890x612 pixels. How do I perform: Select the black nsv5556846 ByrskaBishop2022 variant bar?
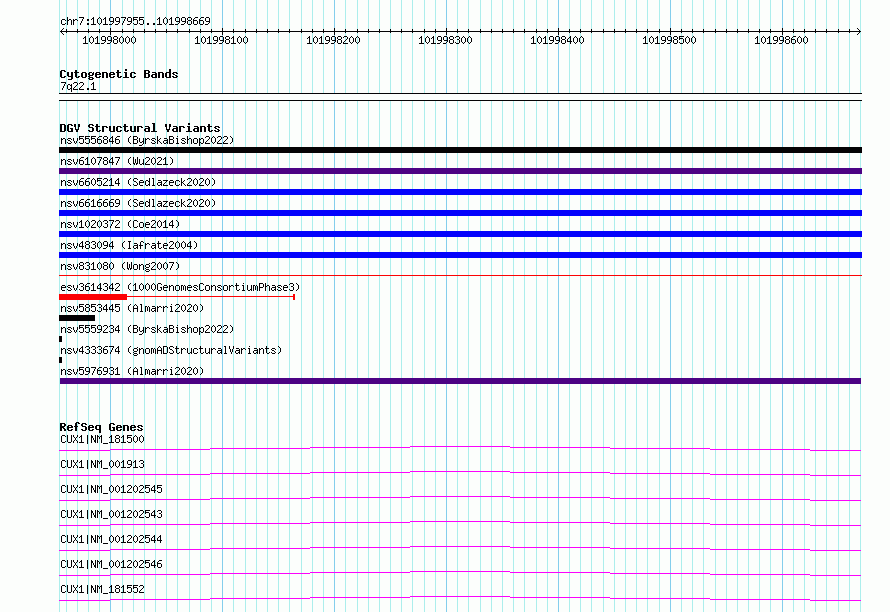coord(460,150)
